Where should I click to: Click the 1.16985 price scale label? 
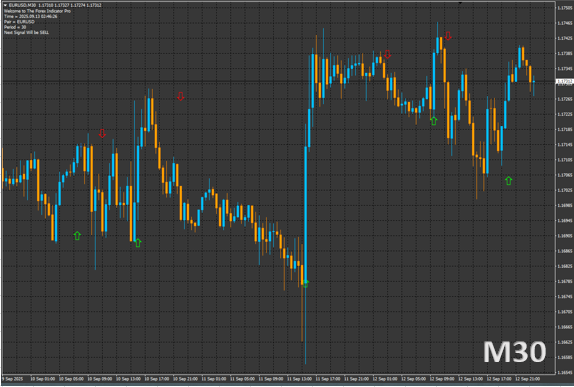pos(564,205)
